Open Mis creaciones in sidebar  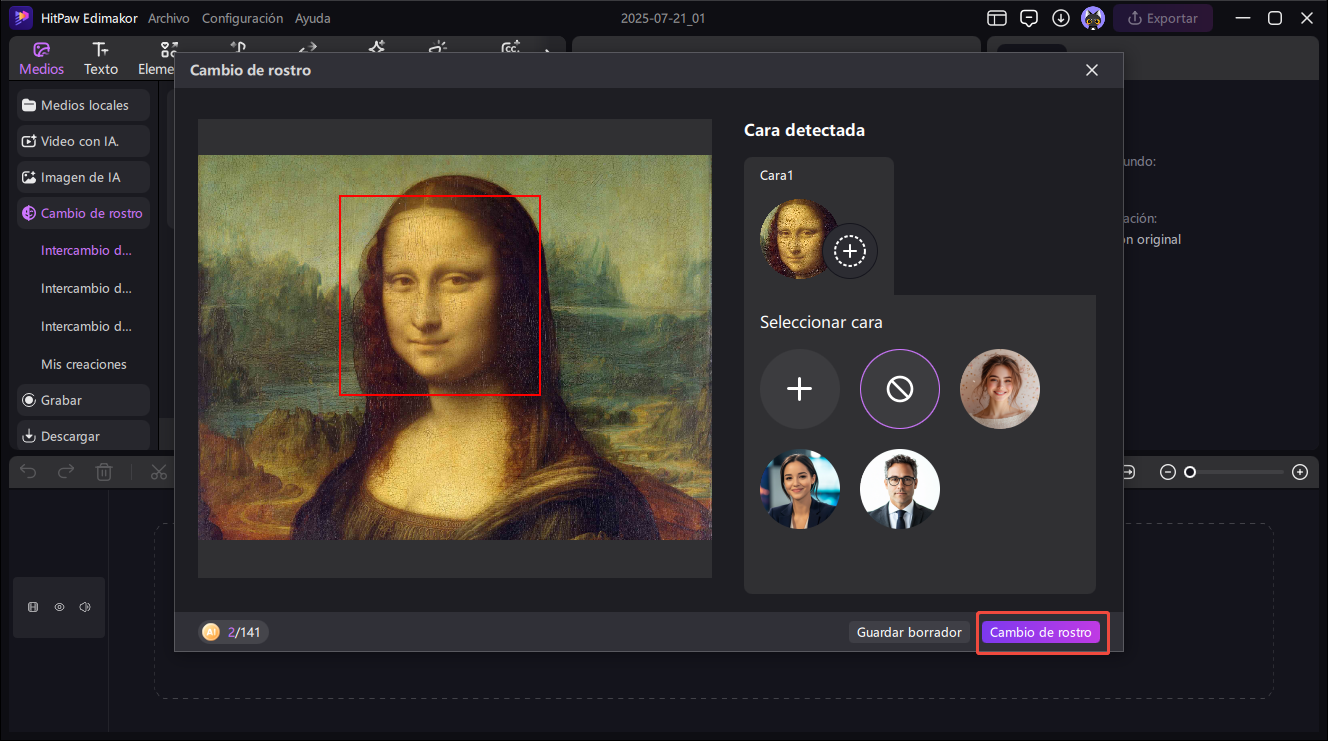[x=84, y=364]
